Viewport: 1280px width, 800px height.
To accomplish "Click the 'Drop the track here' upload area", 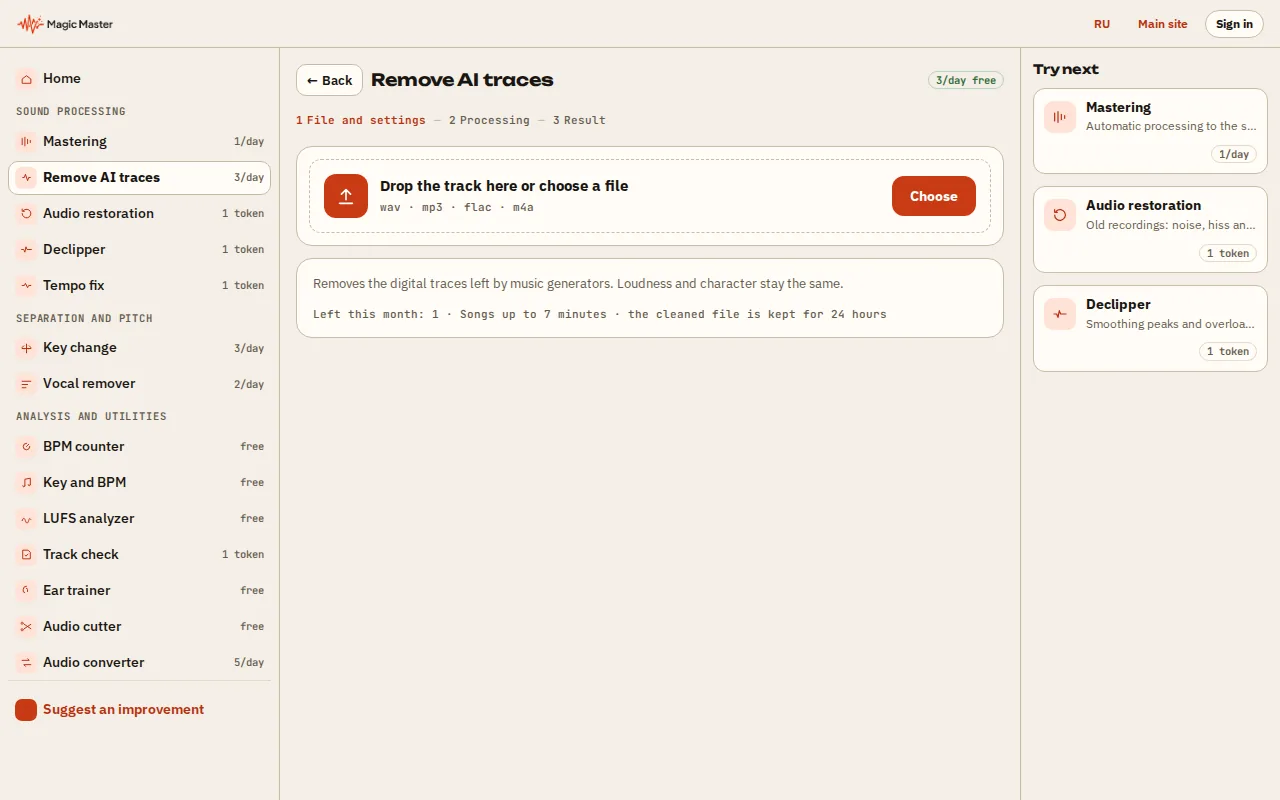I will point(650,196).
